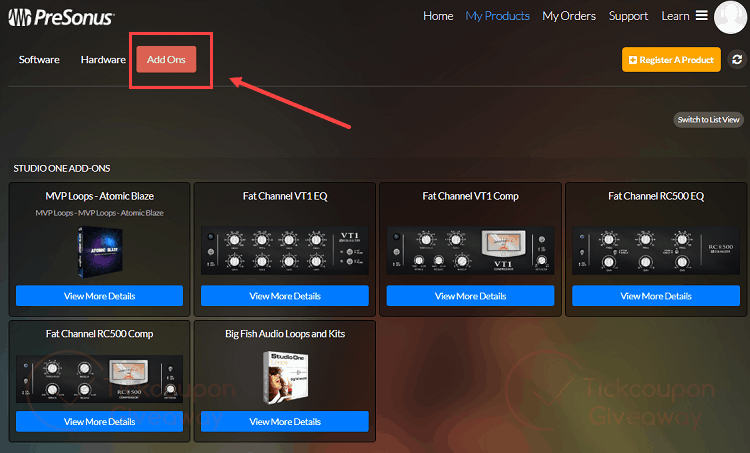Click the RC500 Comp plugin image
This screenshot has height=453, width=750.
99,379
